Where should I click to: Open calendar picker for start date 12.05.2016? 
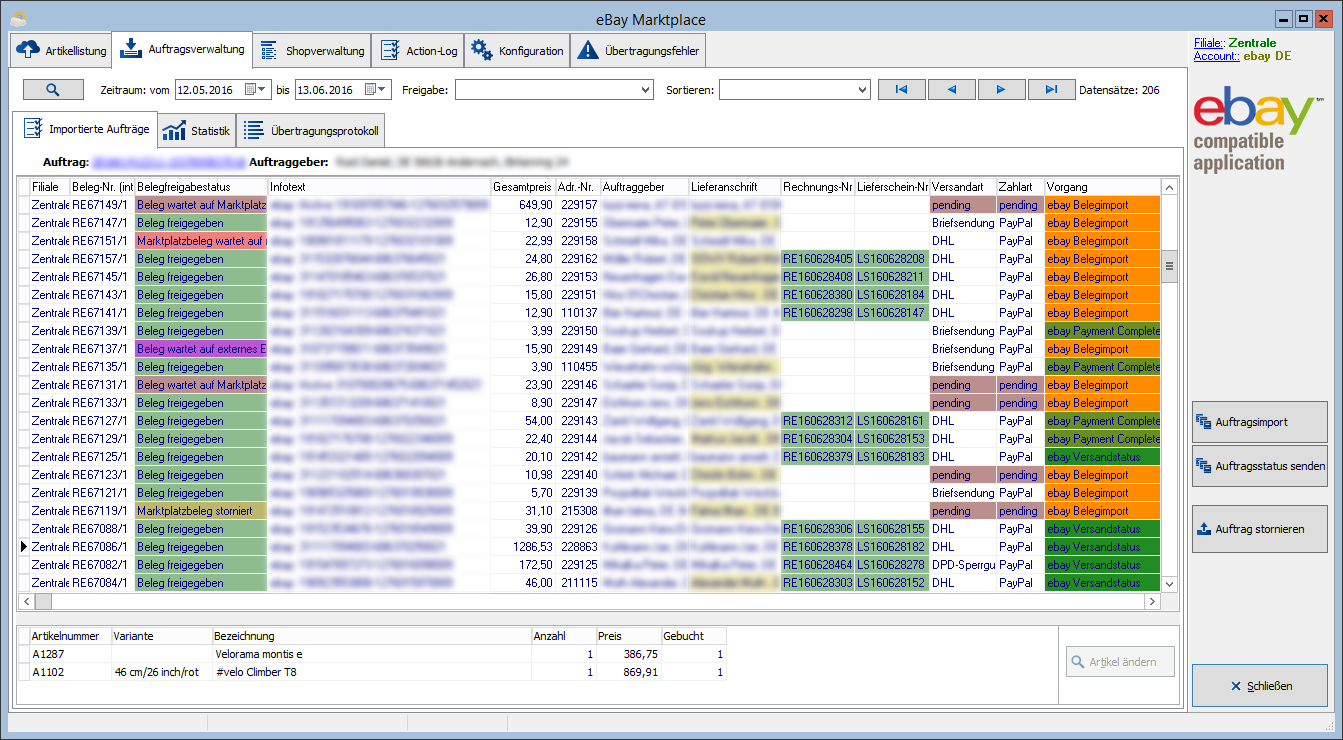(256, 90)
